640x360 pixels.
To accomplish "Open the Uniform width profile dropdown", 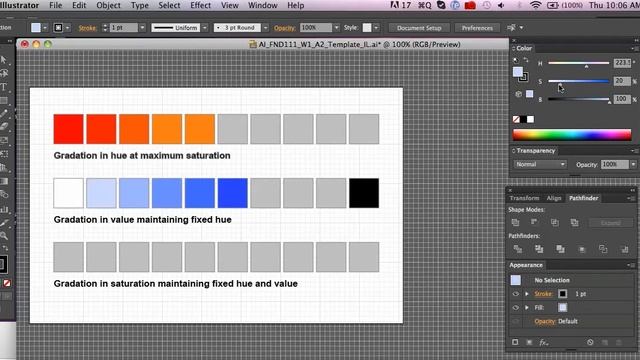I will click(x=205, y=28).
